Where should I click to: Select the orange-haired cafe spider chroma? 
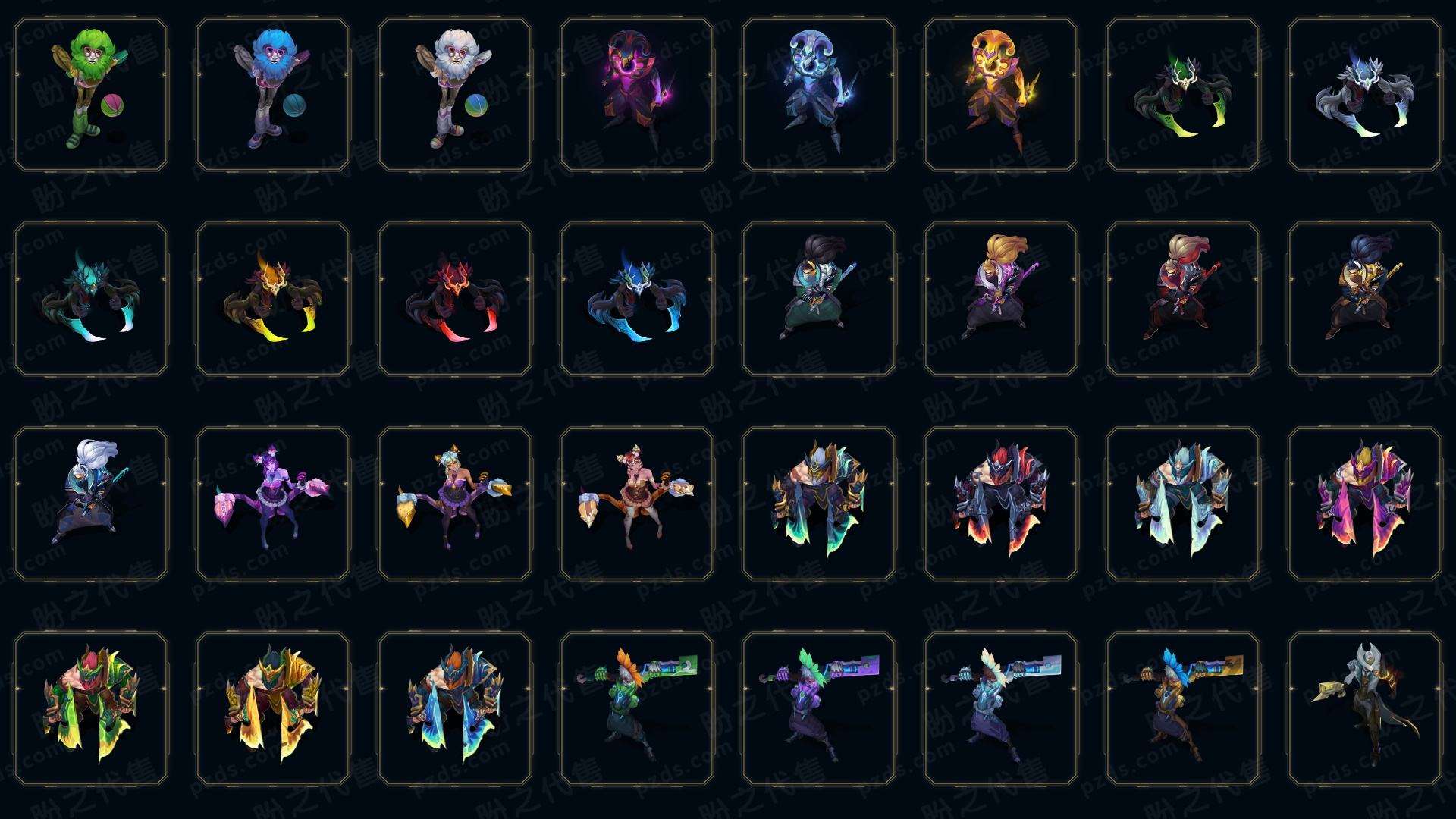(637, 504)
